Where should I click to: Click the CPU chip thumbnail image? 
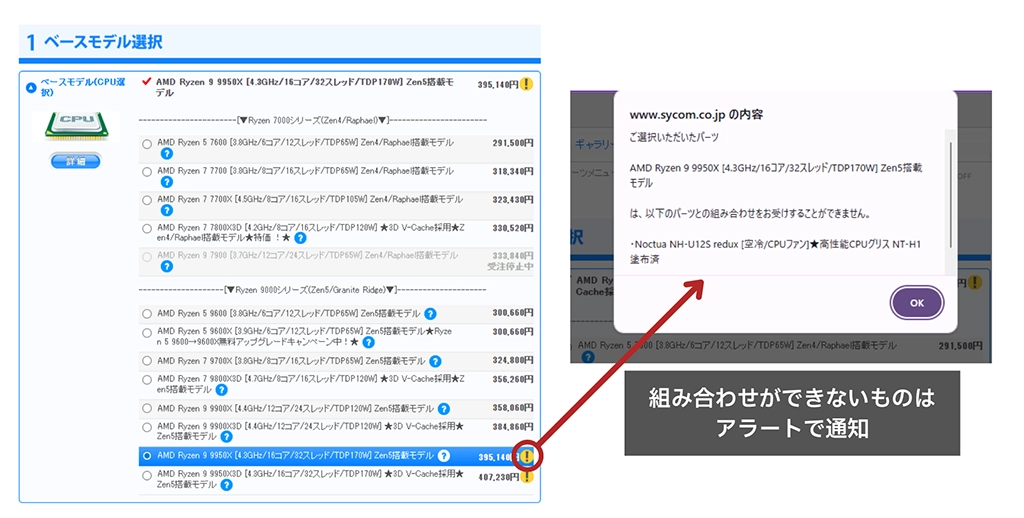click(x=77, y=126)
